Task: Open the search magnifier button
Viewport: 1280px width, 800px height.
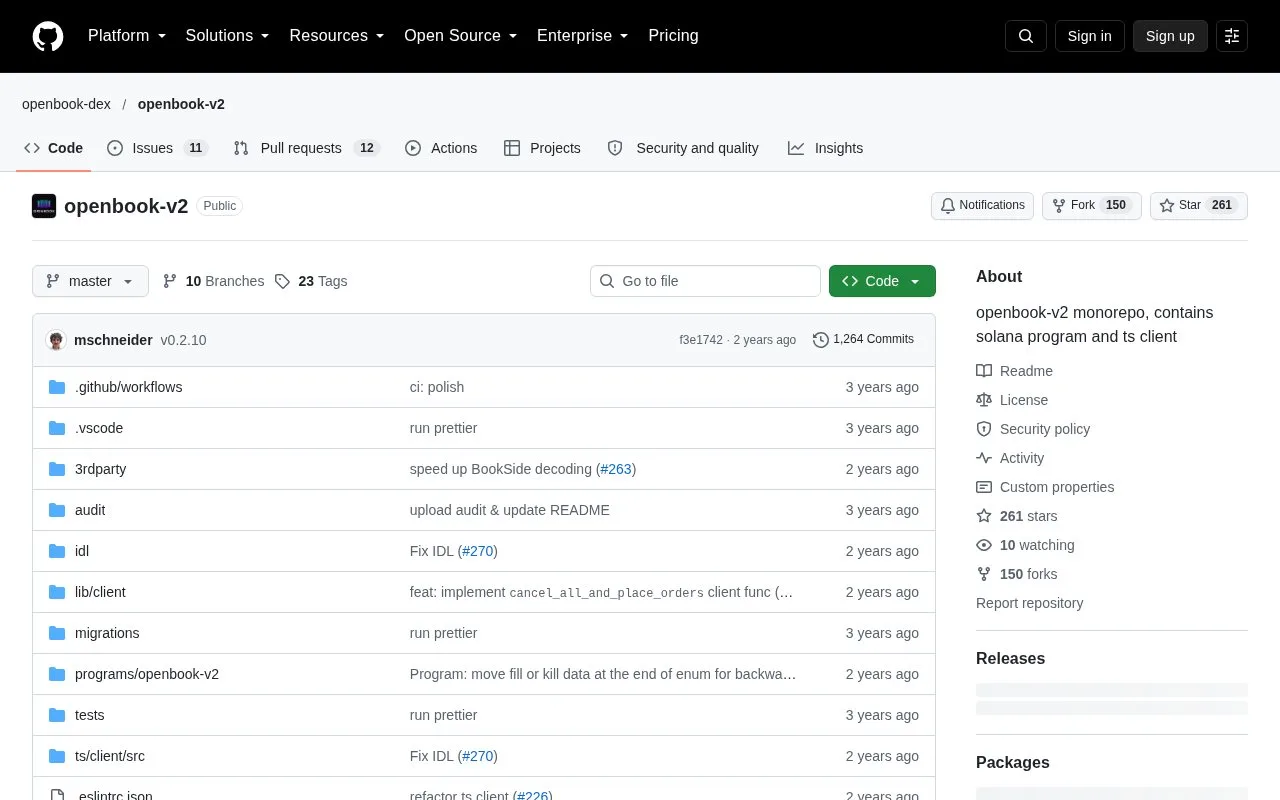Action: (x=1026, y=36)
